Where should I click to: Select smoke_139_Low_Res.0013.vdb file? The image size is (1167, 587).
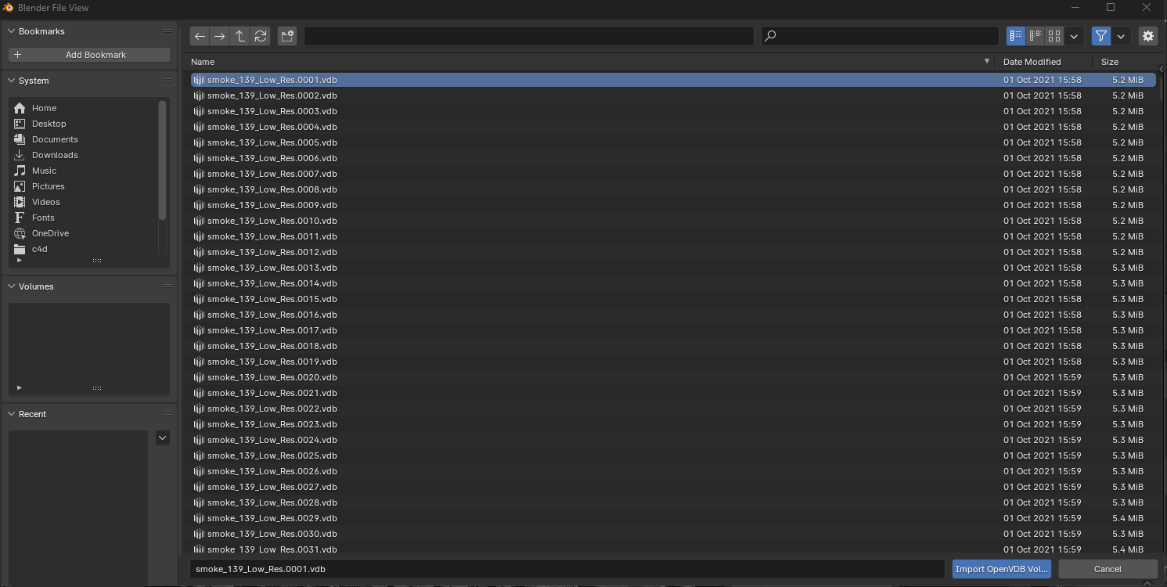[x=673, y=268]
